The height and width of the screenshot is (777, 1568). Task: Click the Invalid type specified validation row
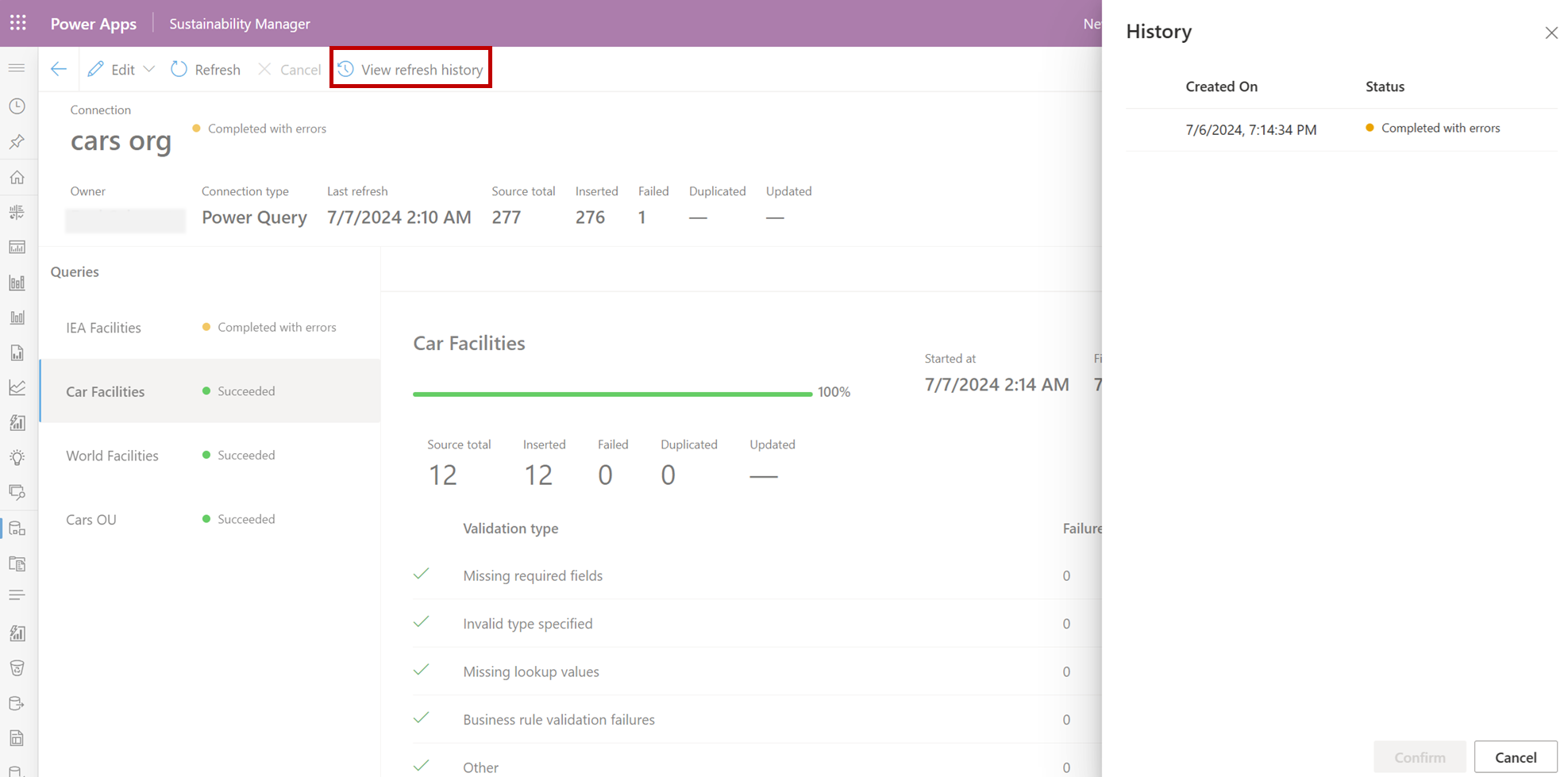point(757,624)
